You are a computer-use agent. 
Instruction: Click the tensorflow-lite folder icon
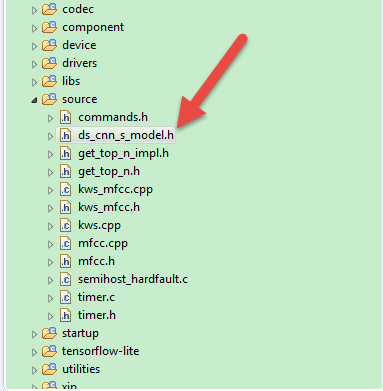click(x=49, y=351)
